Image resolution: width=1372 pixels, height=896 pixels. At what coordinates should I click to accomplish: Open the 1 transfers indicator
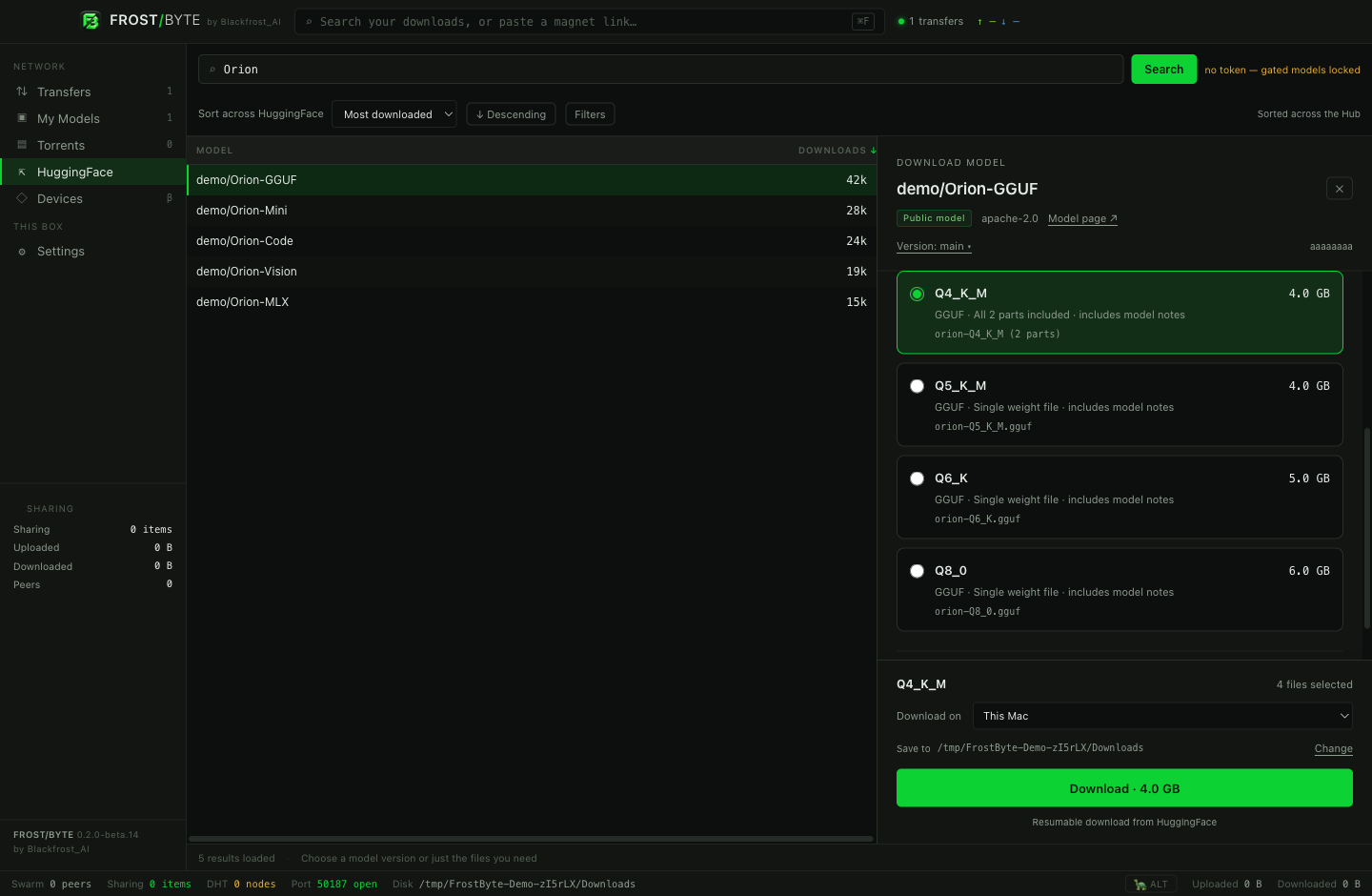tap(931, 21)
